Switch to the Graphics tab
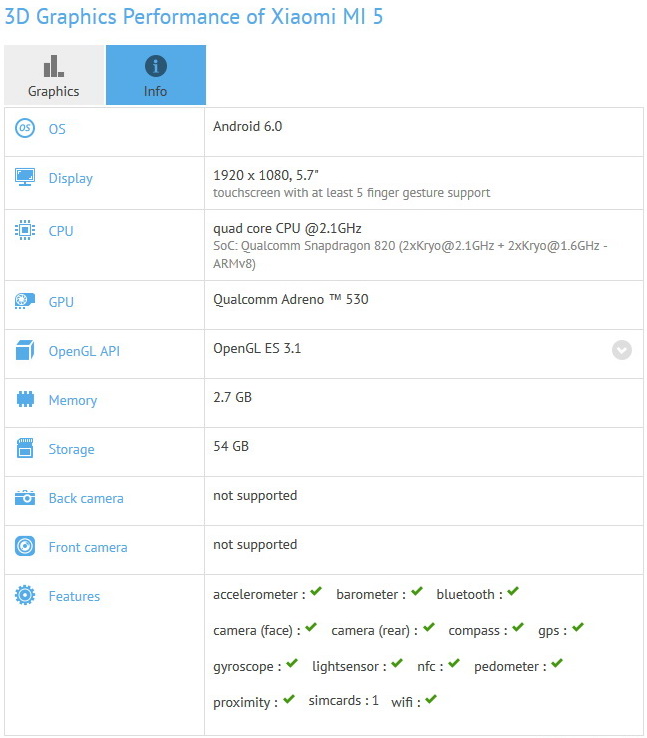This screenshot has height=738, width=647. (53, 76)
